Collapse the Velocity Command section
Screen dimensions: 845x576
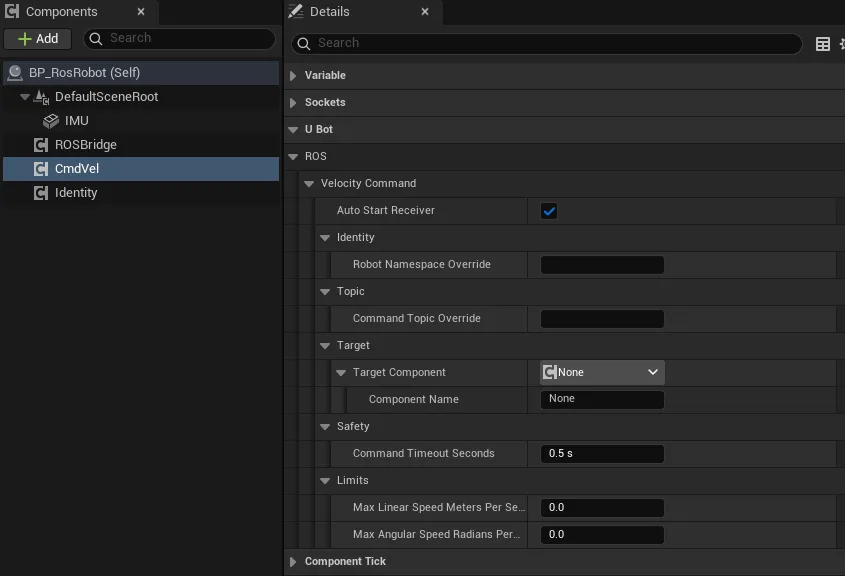(309, 184)
